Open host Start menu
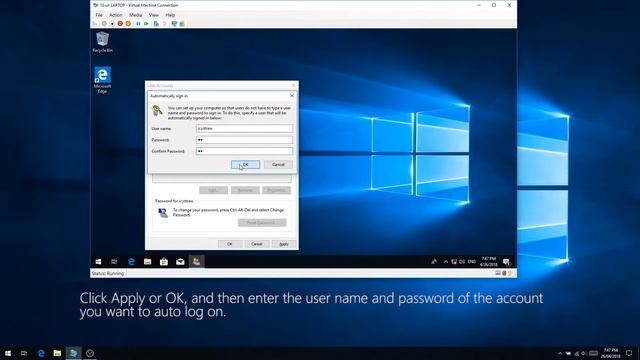The image size is (640, 360). 8,353
